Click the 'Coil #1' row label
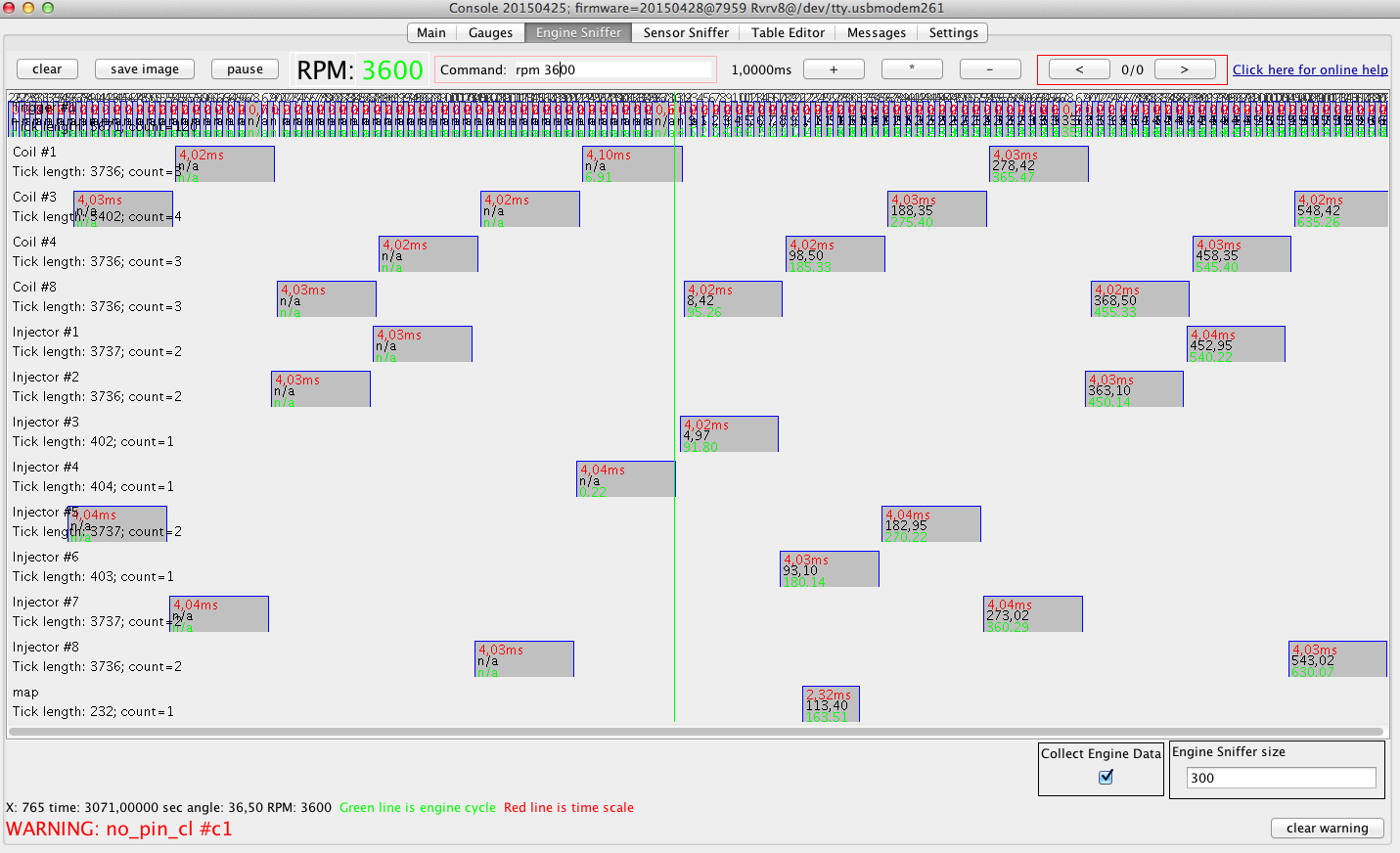The height and width of the screenshot is (853, 1400). tap(34, 152)
